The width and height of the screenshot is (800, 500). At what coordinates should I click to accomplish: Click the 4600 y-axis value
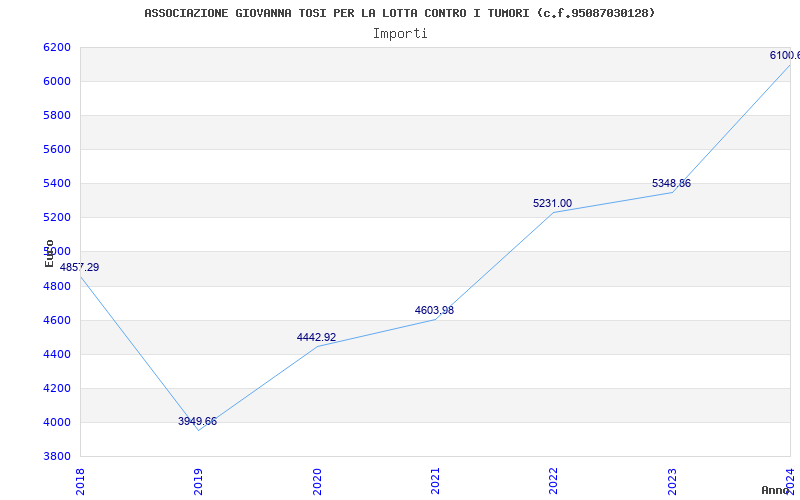57,320
